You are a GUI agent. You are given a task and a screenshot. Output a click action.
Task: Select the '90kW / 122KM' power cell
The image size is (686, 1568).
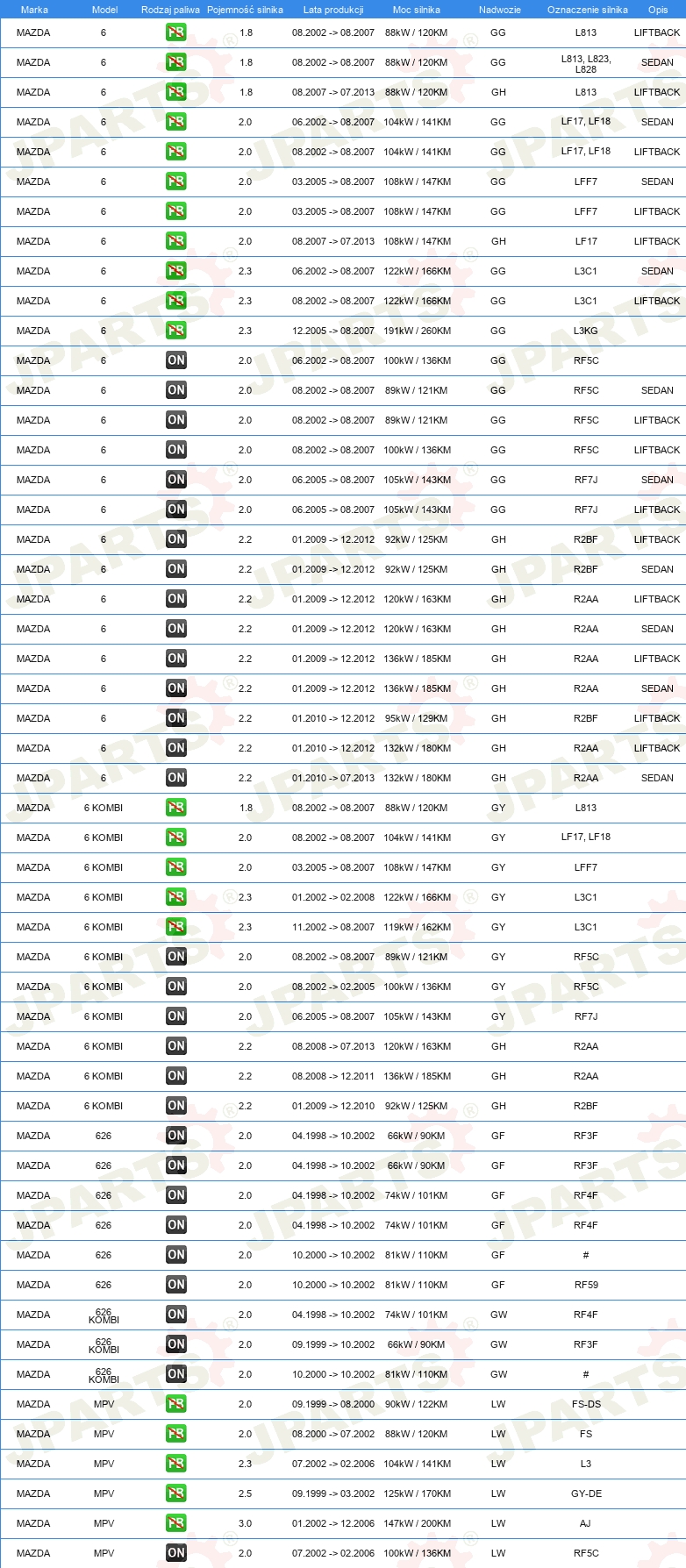coord(417,1404)
